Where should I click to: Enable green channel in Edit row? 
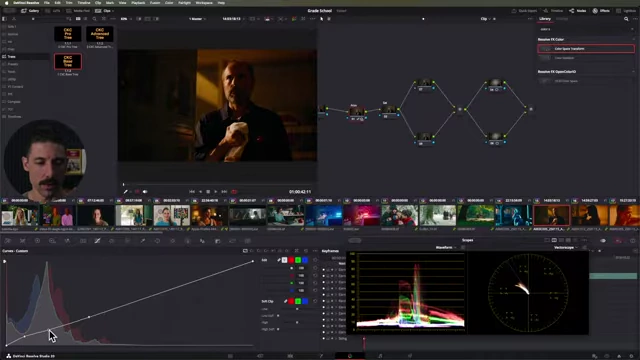pos(298,260)
